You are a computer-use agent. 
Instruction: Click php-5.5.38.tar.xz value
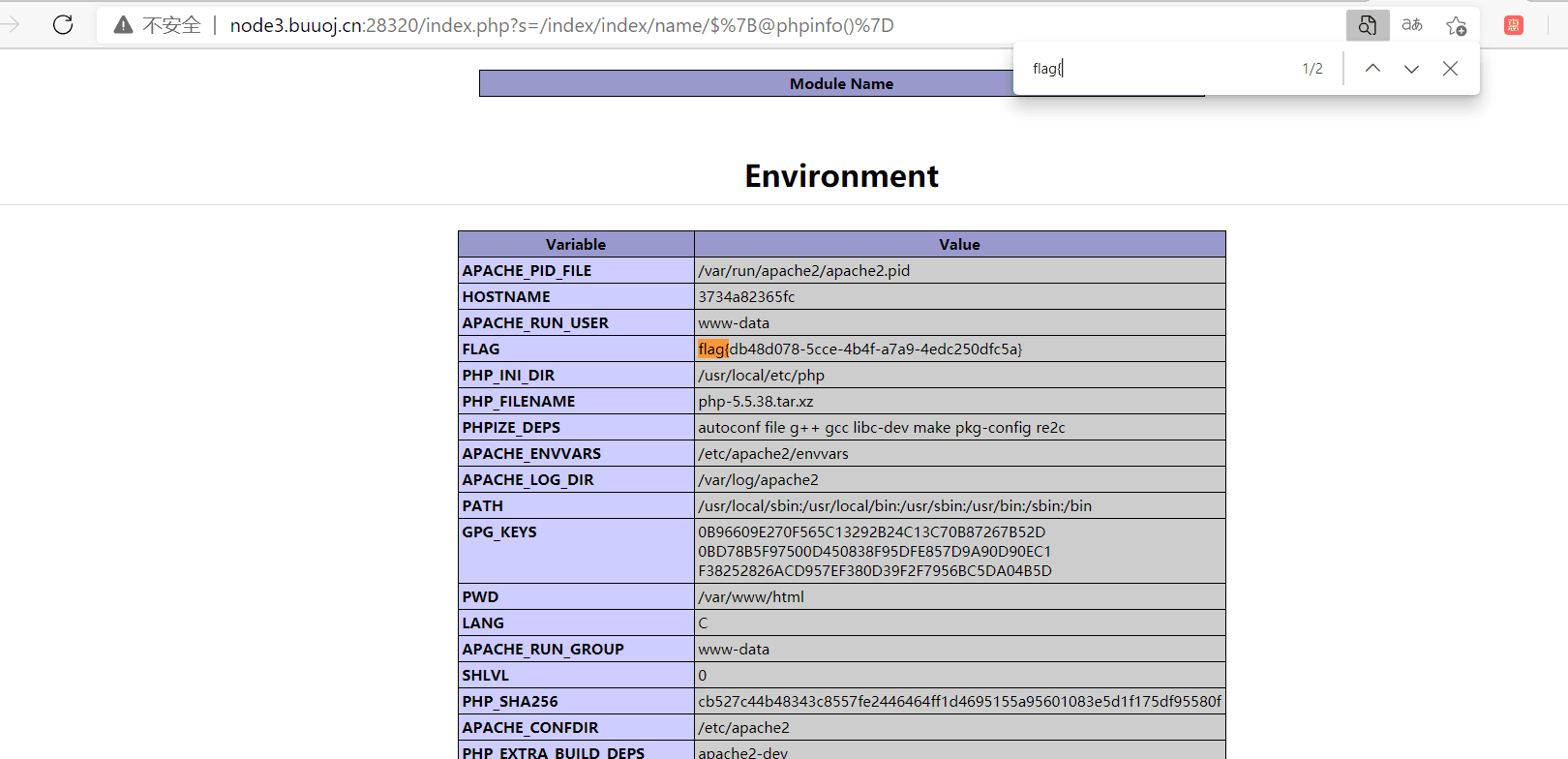756,401
